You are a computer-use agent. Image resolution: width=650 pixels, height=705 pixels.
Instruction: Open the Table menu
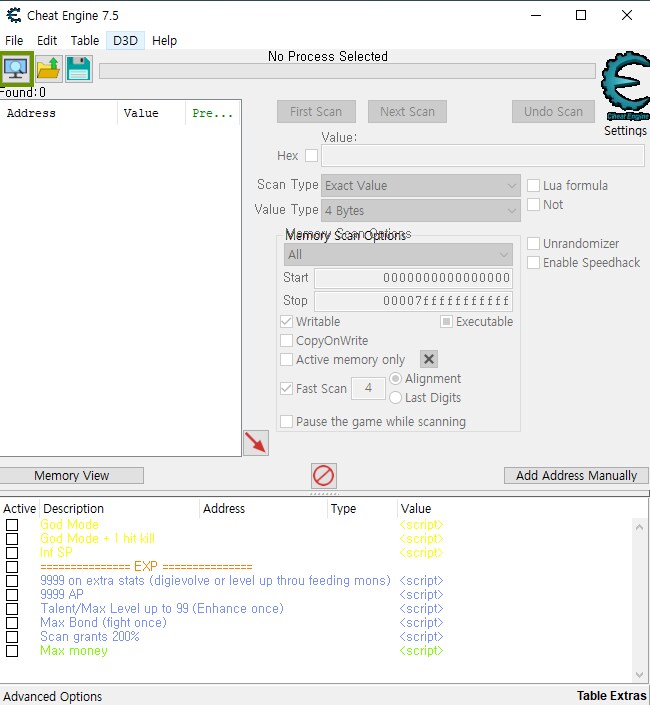[84, 41]
